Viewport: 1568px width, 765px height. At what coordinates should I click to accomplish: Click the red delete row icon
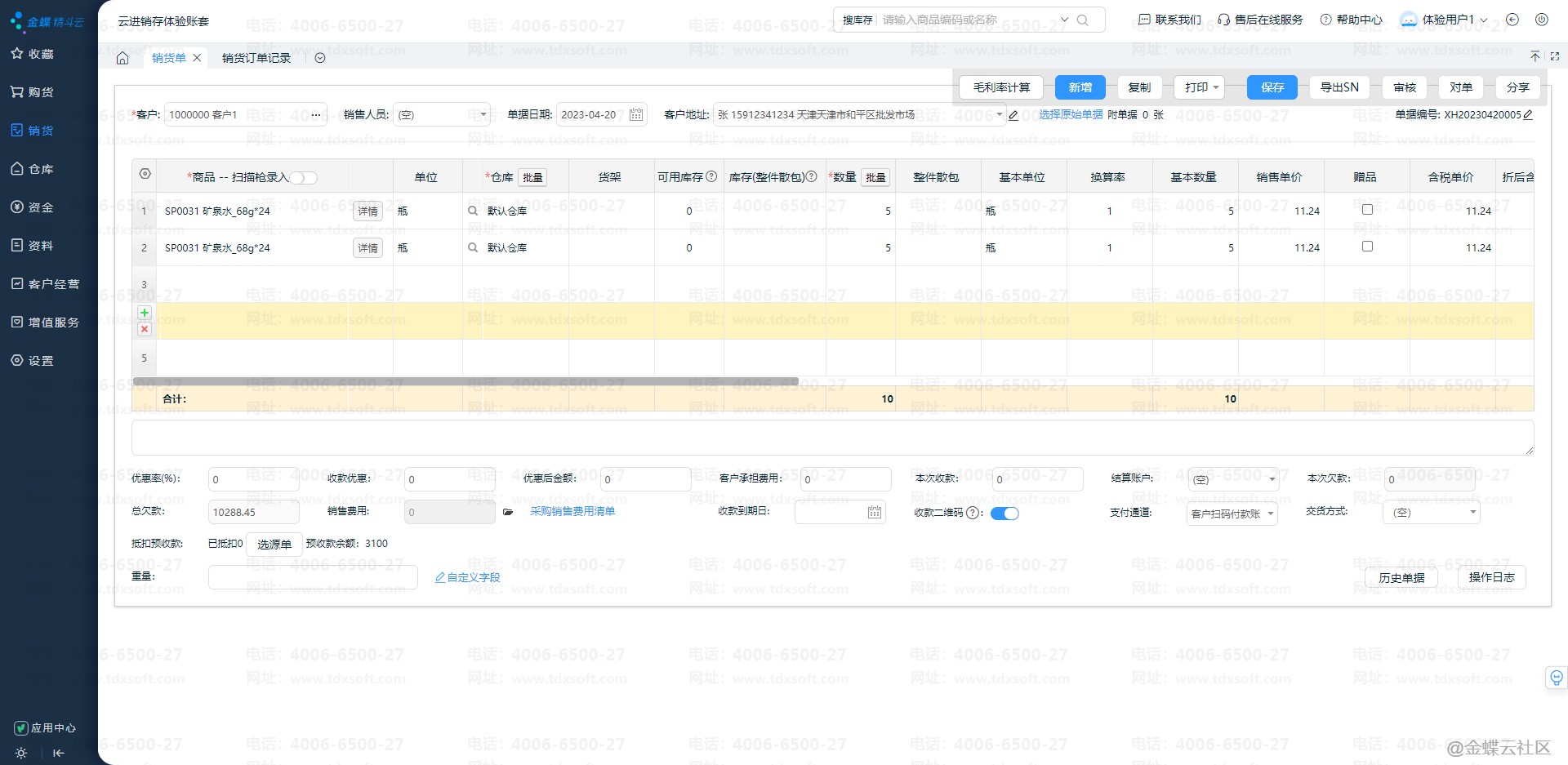click(x=145, y=329)
